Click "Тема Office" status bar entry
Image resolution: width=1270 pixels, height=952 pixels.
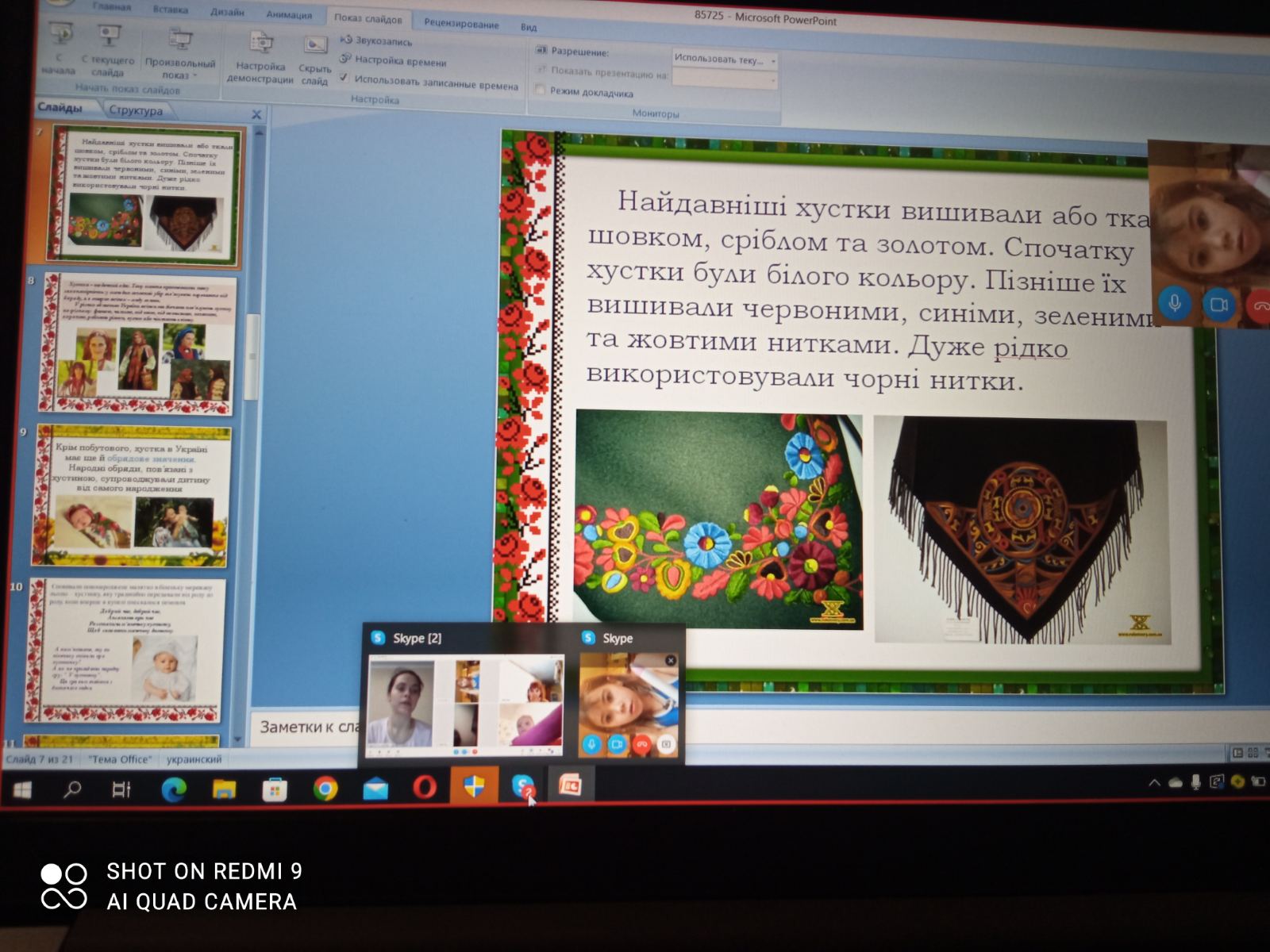pyautogui.click(x=119, y=759)
